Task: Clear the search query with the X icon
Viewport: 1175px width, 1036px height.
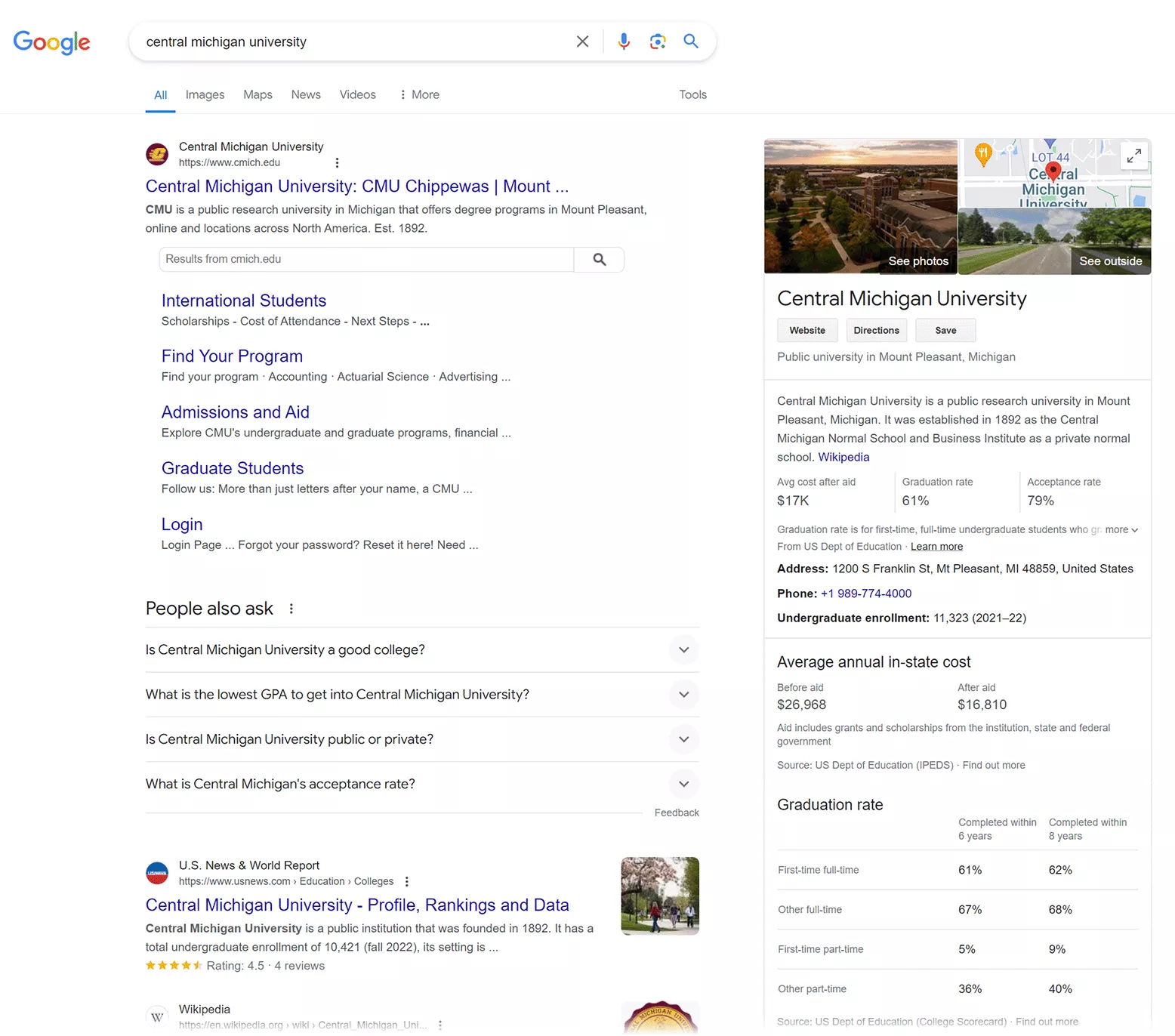Action: [582, 42]
